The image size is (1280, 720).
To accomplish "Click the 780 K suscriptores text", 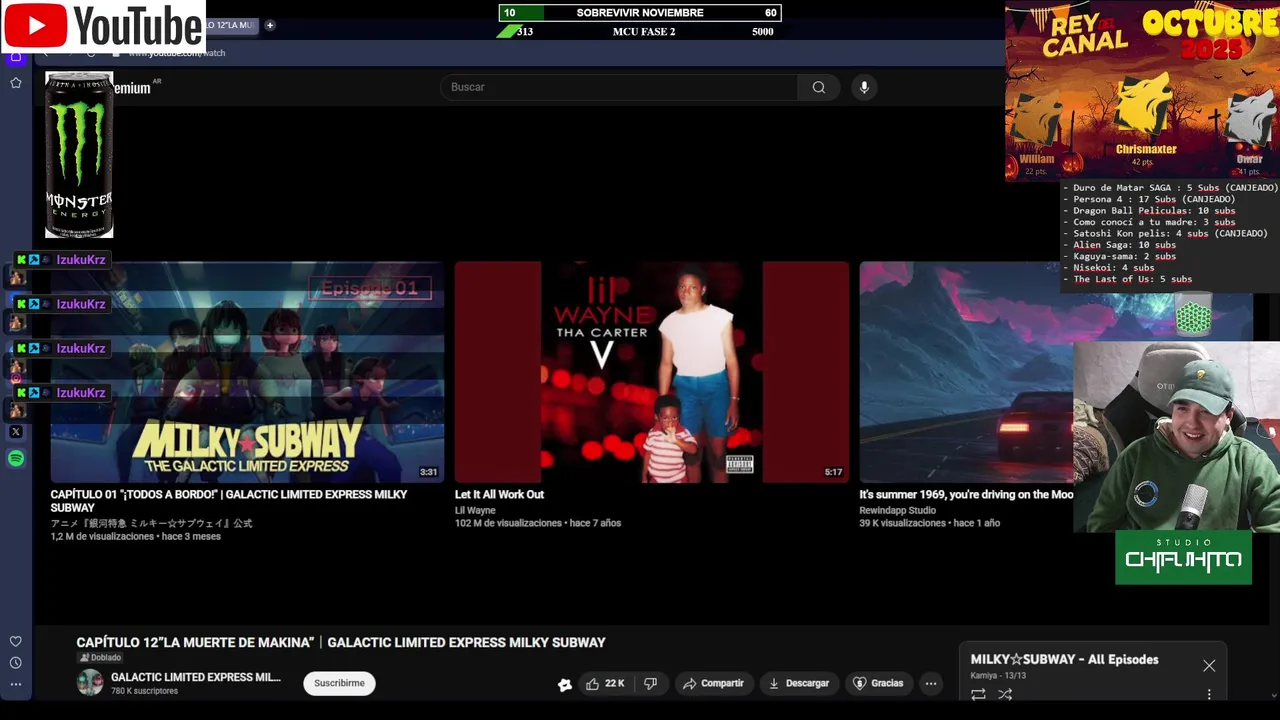I will (x=144, y=691).
